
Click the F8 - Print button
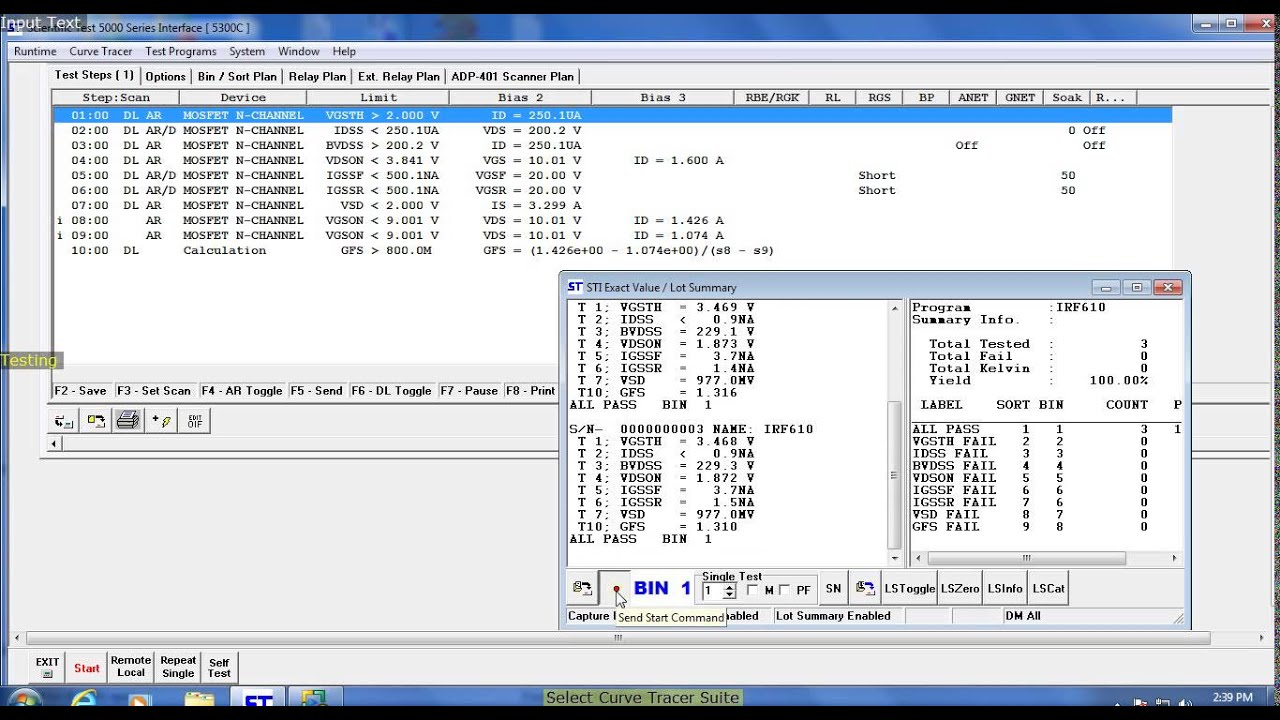click(x=531, y=391)
